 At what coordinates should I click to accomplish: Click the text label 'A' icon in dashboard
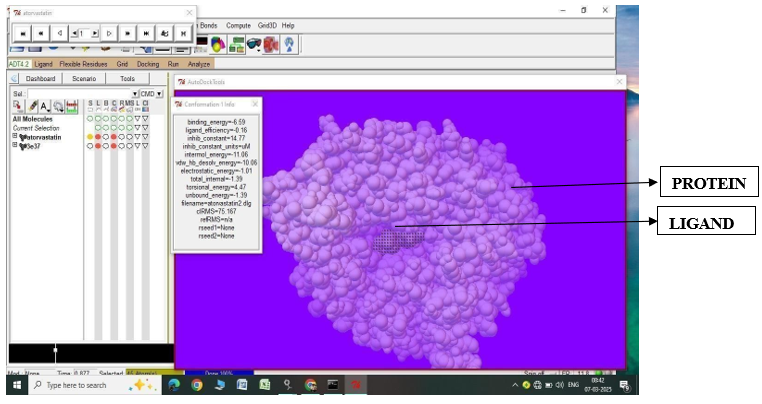click(x=45, y=106)
